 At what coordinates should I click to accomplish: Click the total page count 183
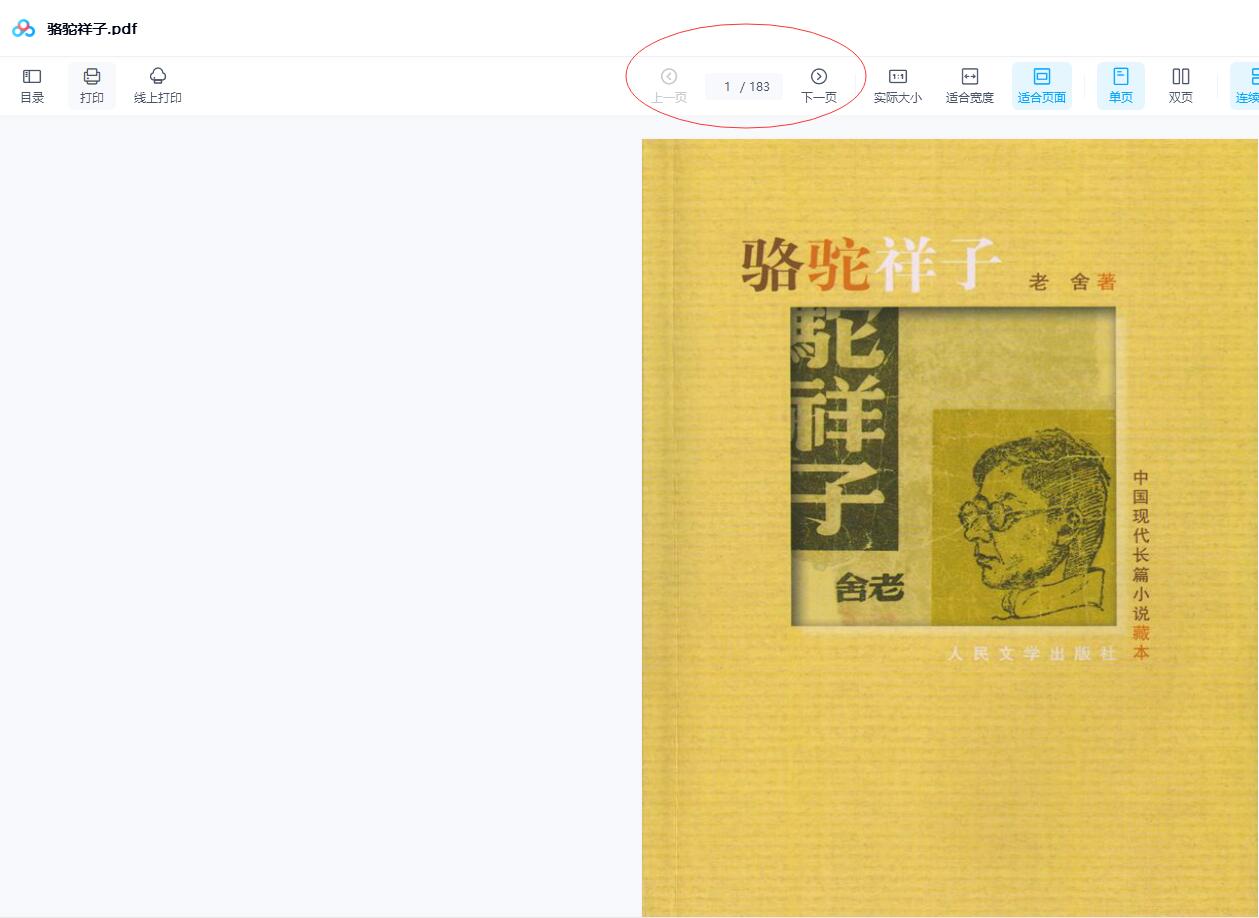(x=760, y=87)
